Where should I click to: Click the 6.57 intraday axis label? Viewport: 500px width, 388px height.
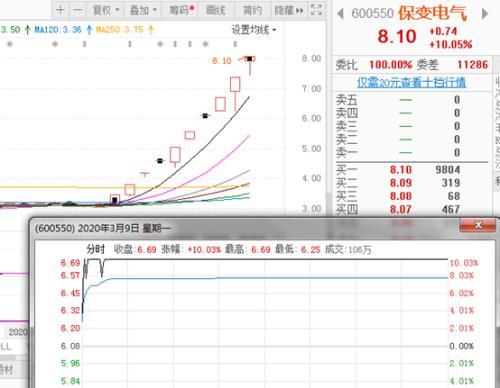pyautogui.click(x=70, y=275)
